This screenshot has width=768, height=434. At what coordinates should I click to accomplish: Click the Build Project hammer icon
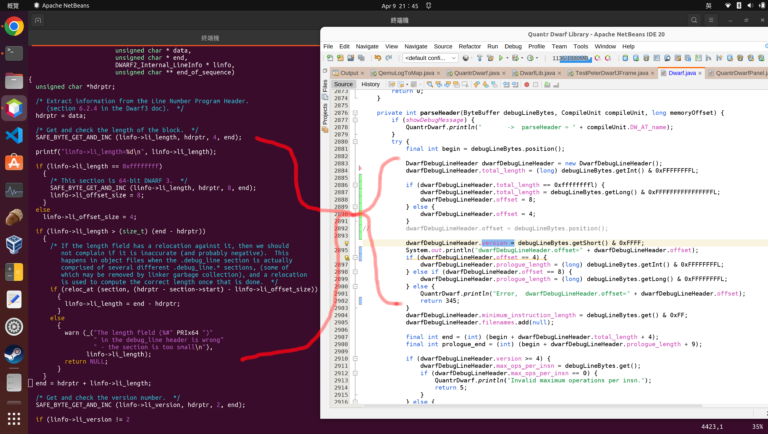(x=480, y=58)
